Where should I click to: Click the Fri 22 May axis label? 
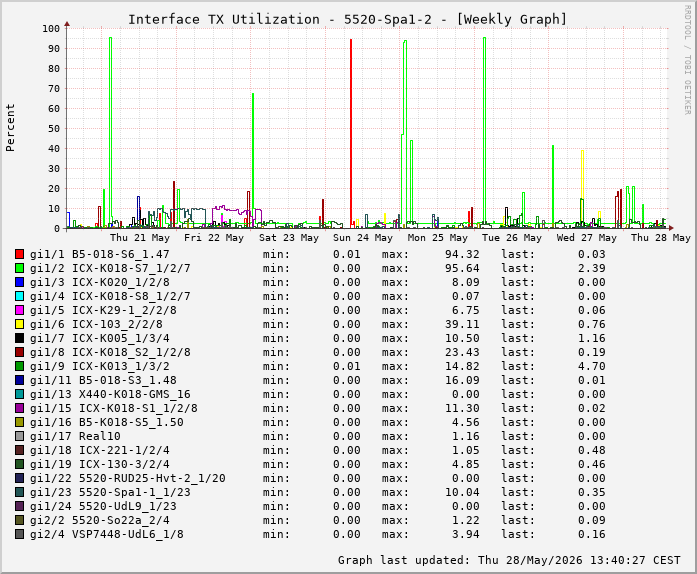coord(214,237)
